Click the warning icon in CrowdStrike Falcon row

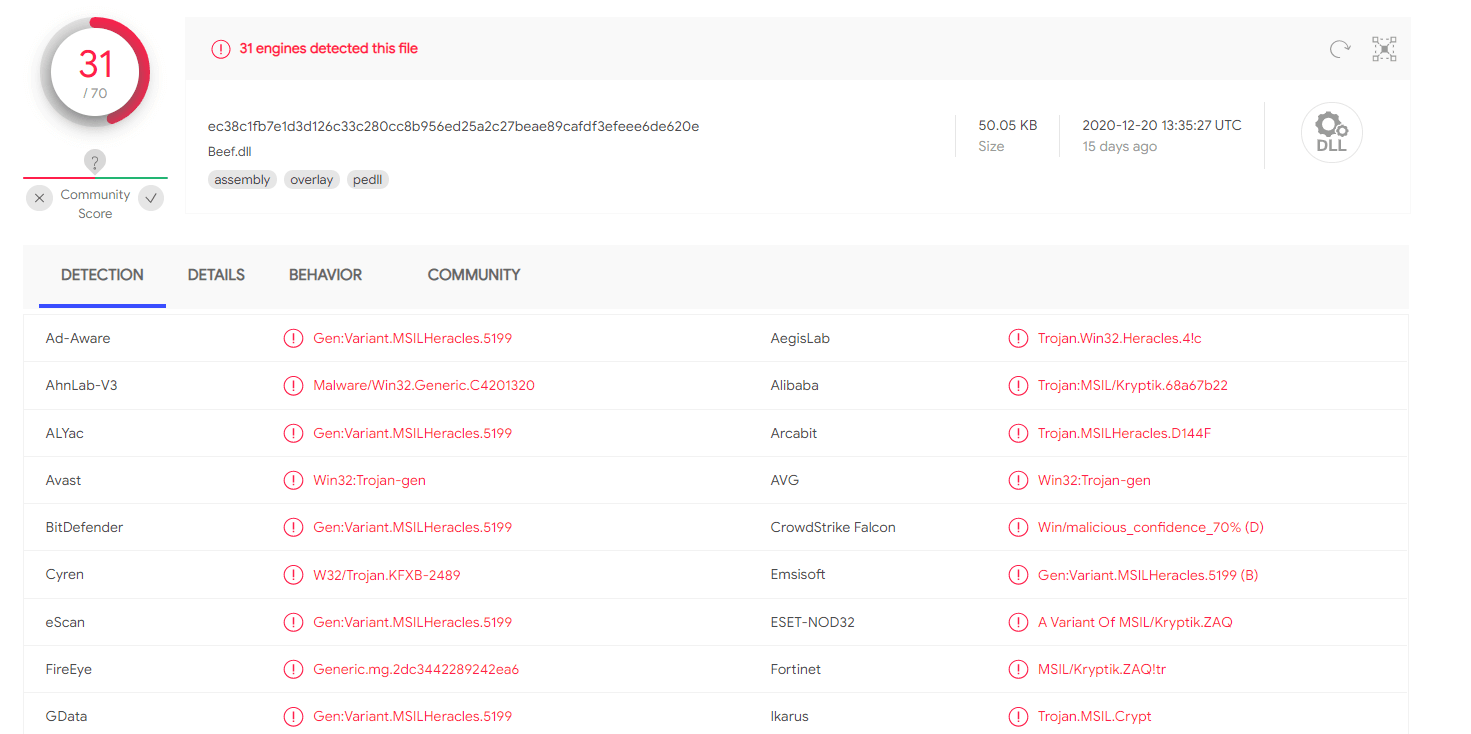[1018, 527]
